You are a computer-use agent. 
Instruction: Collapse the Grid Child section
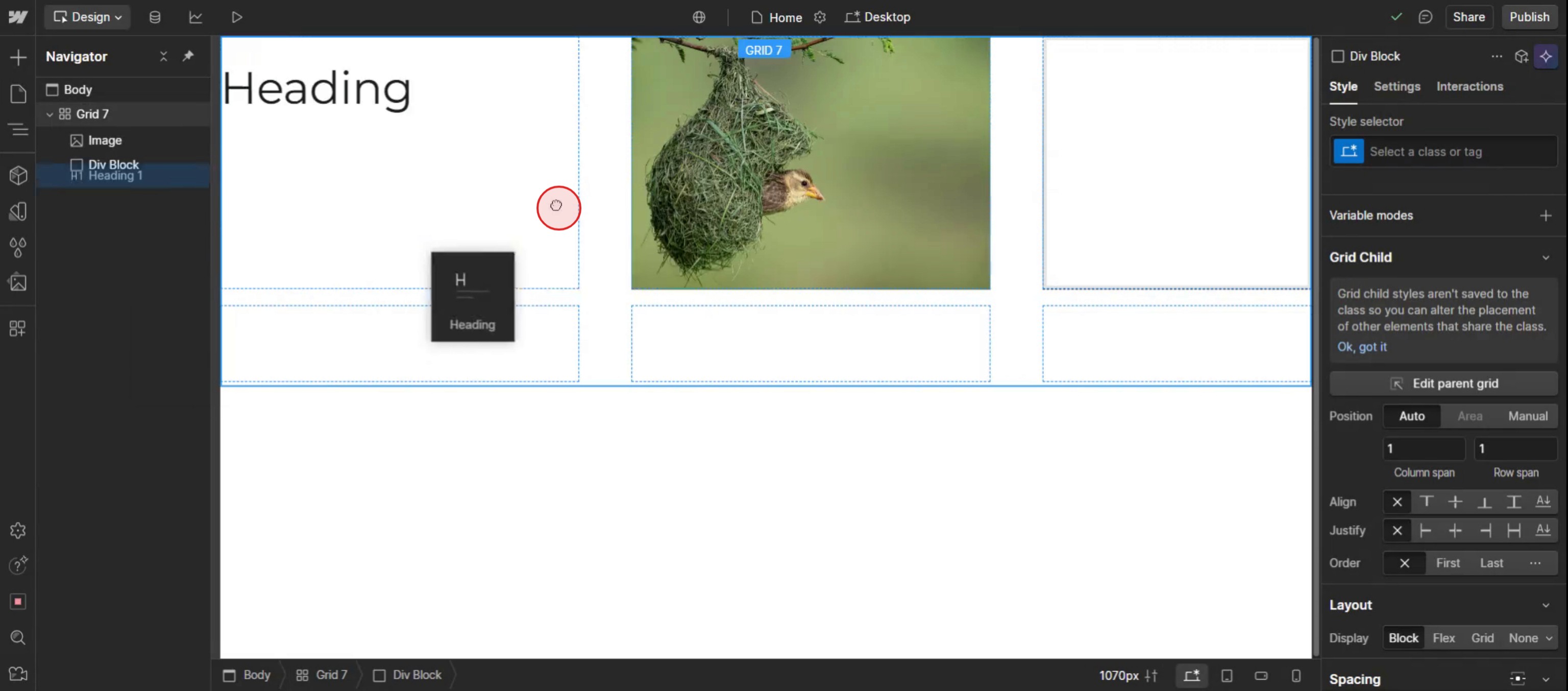pyautogui.click(x=1546, y=257)
